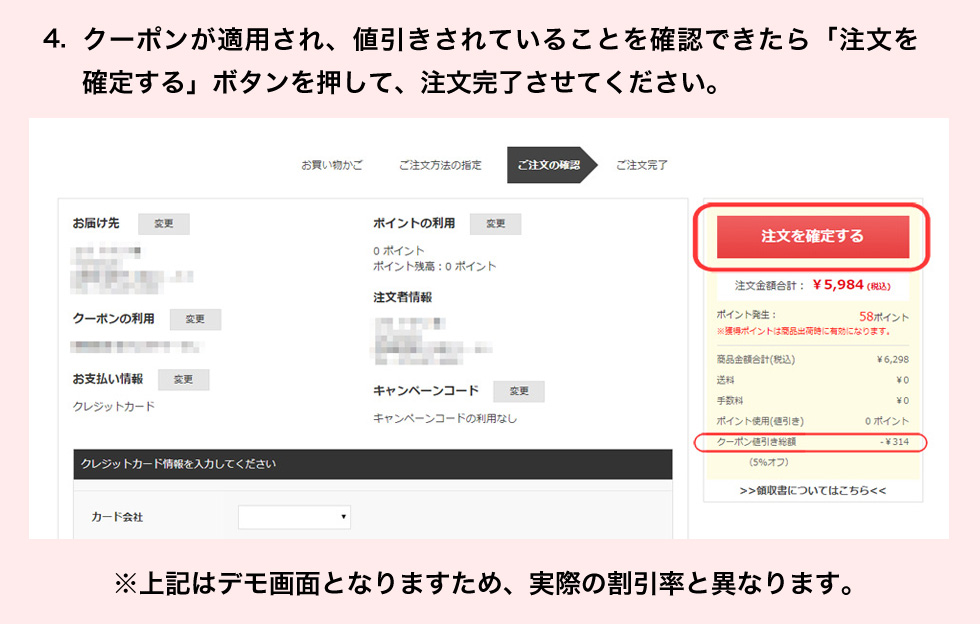Click the 商品金額合計(税込) ¥6,298 row
This screenshot has height=624, width=980.
[x=812, y=360]
